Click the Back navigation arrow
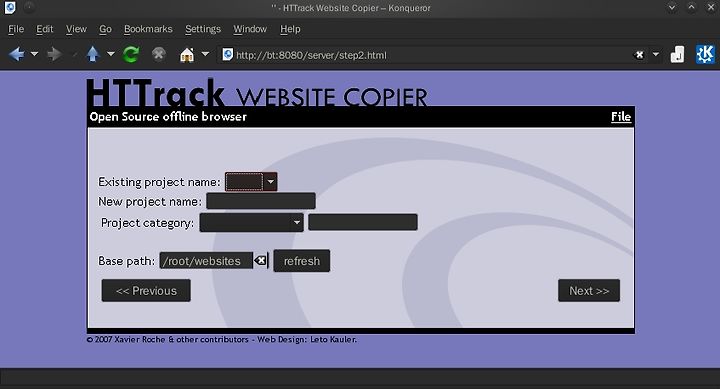Image resolution: width=720 pixels, height=389 pixels. click(x=17, y=54)
